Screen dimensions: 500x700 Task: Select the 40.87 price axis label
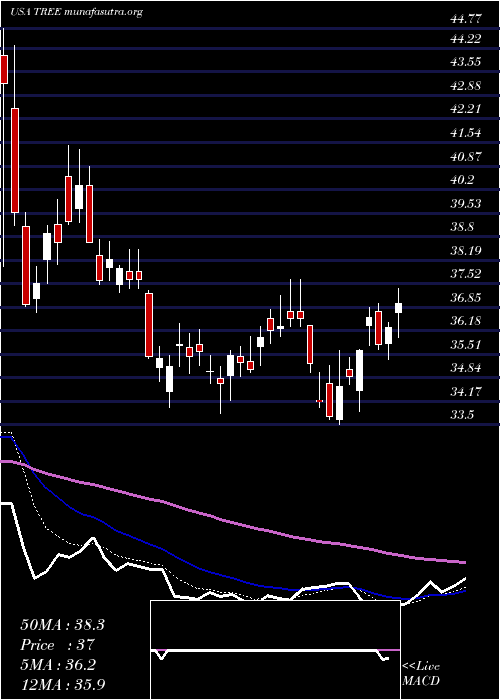(x=465, y=157)
